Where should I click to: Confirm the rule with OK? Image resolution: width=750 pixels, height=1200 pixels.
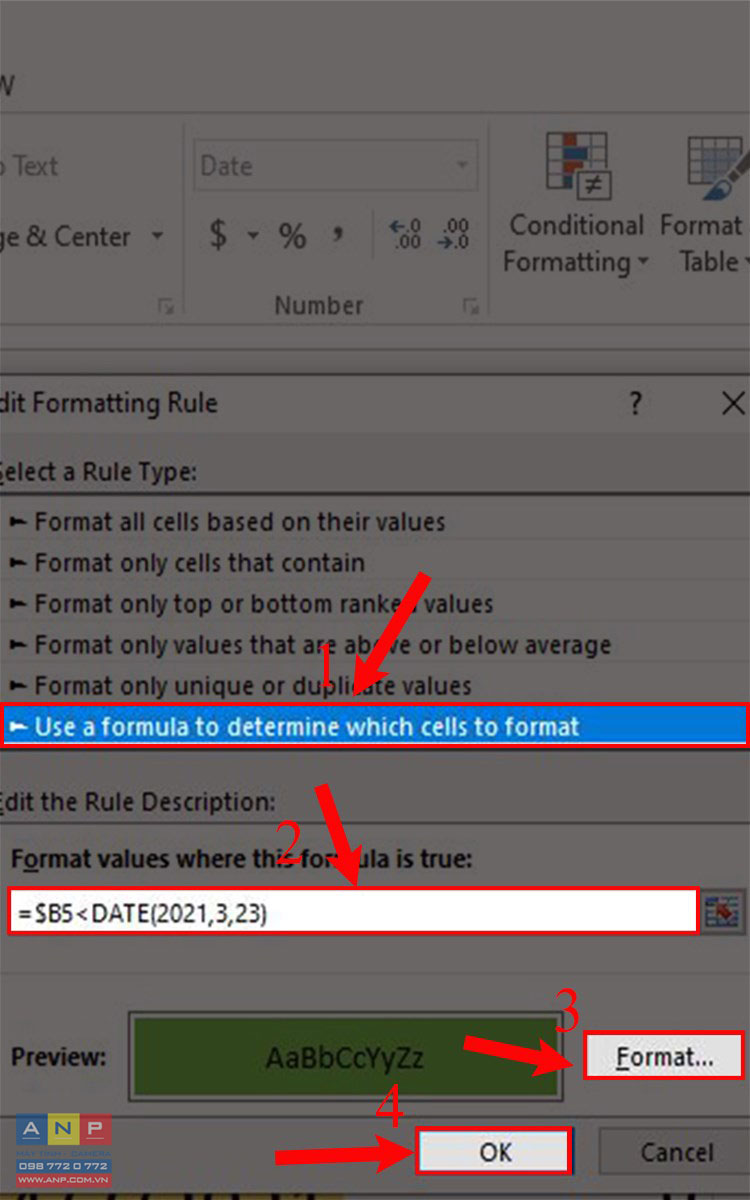coord(494,1152)
